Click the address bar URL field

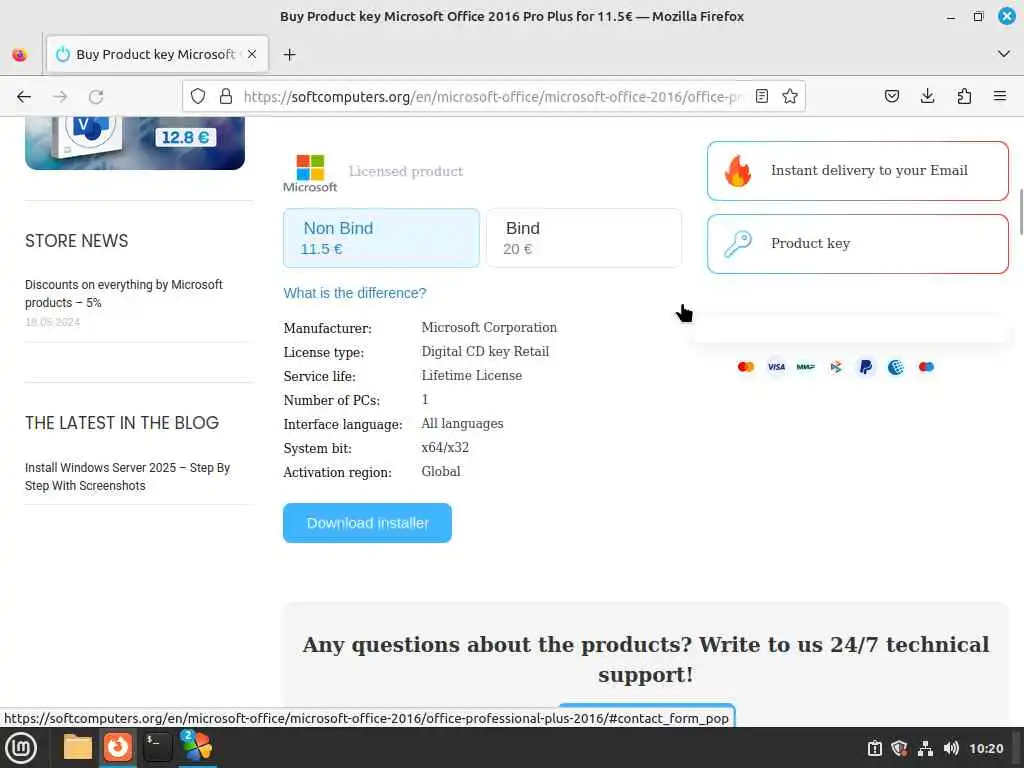pos(493,97)
